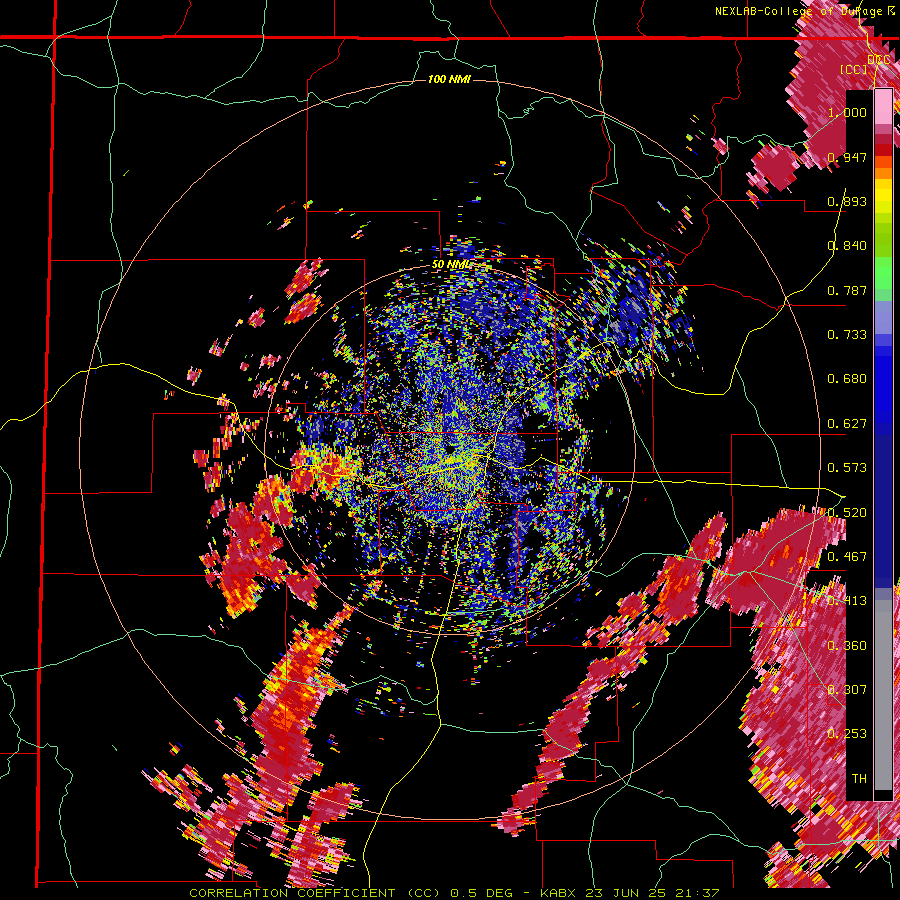Click the 0.893 legend value

click(847, 201)
